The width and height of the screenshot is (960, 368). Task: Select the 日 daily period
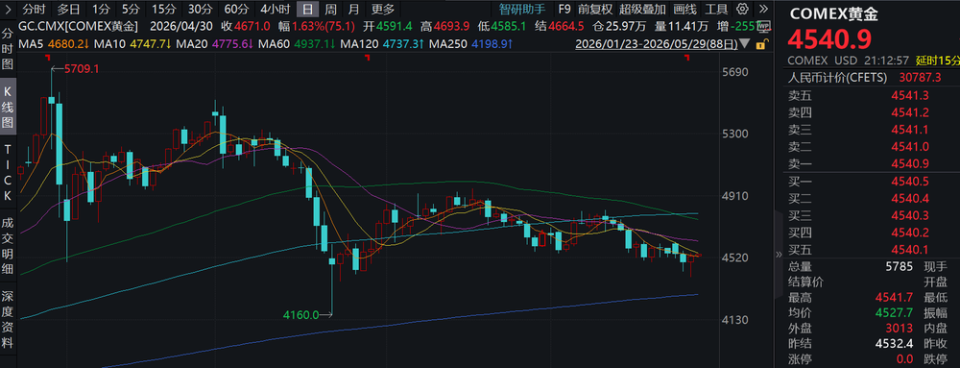(x=307, y=9)
